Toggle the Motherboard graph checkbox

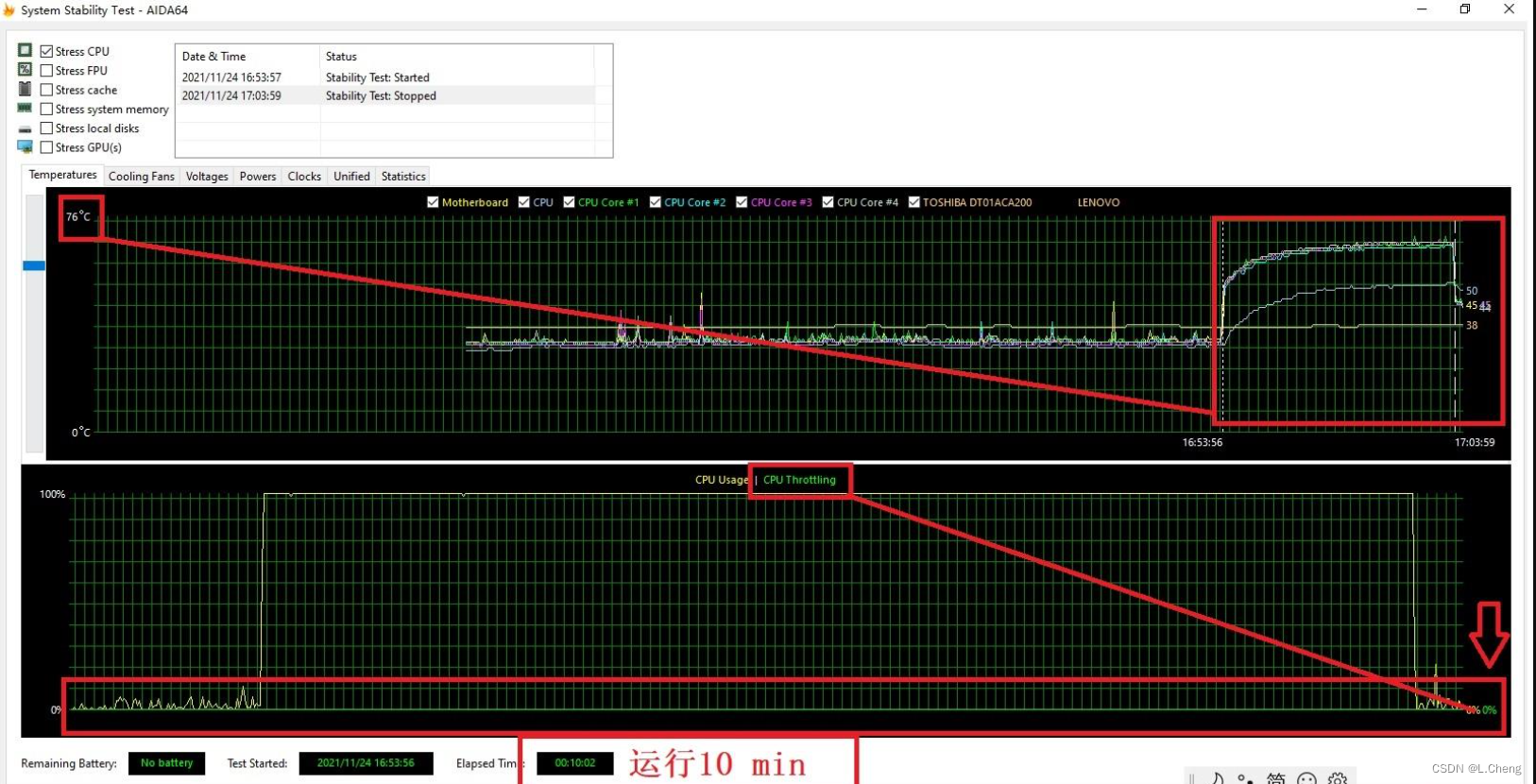tap(433, 202)
